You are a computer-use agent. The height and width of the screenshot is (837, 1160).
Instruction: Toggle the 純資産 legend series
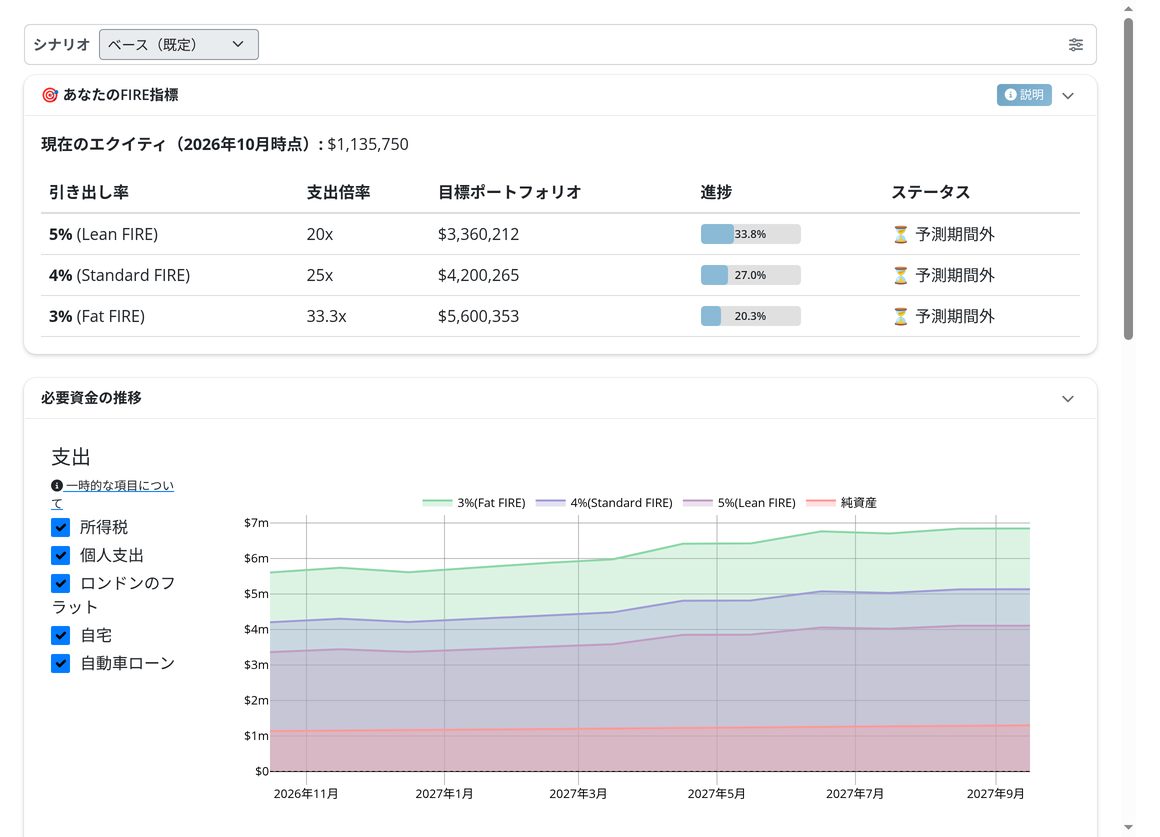tap(841, 502)
